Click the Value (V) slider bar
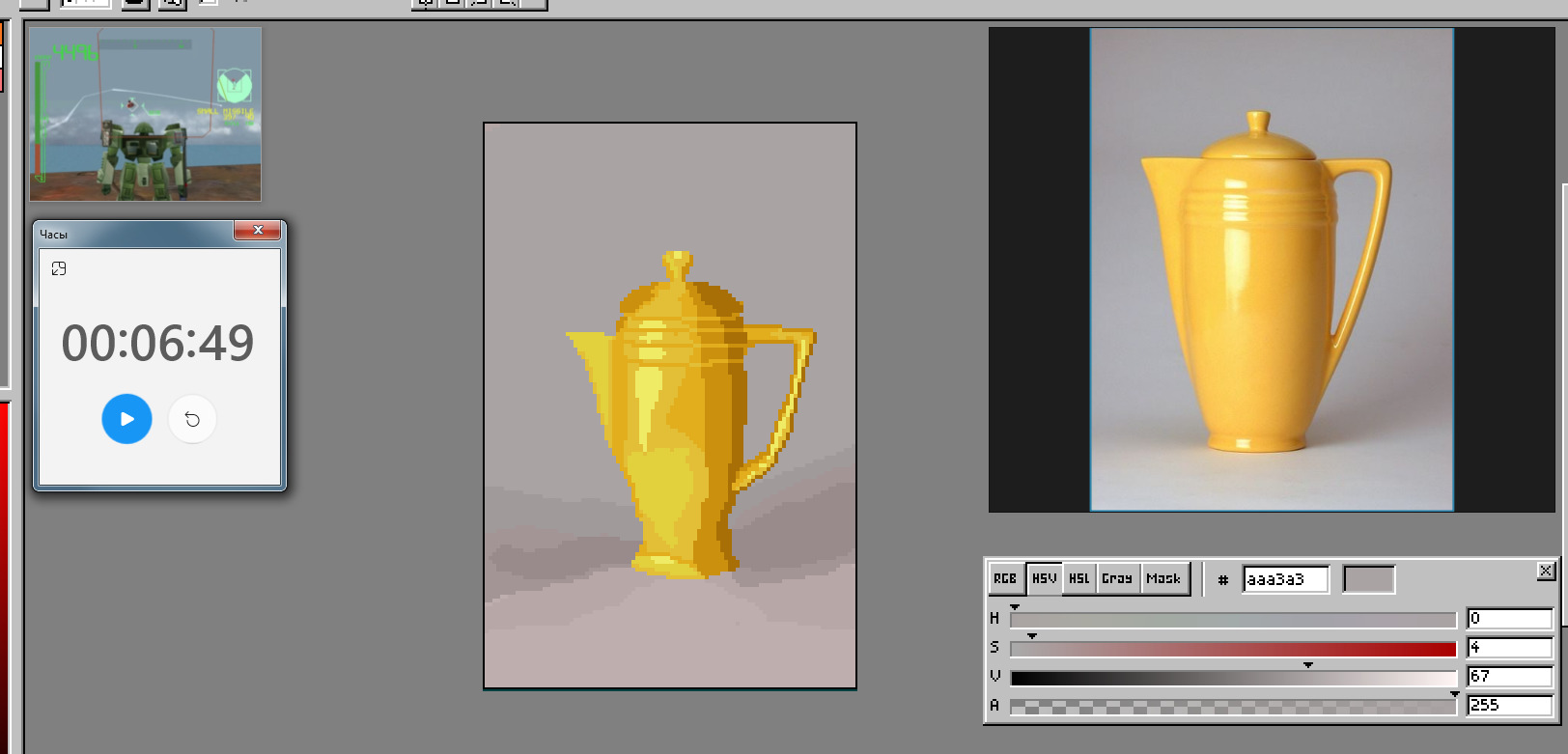The image size is (1568, 754). (x=1233, y=677)
